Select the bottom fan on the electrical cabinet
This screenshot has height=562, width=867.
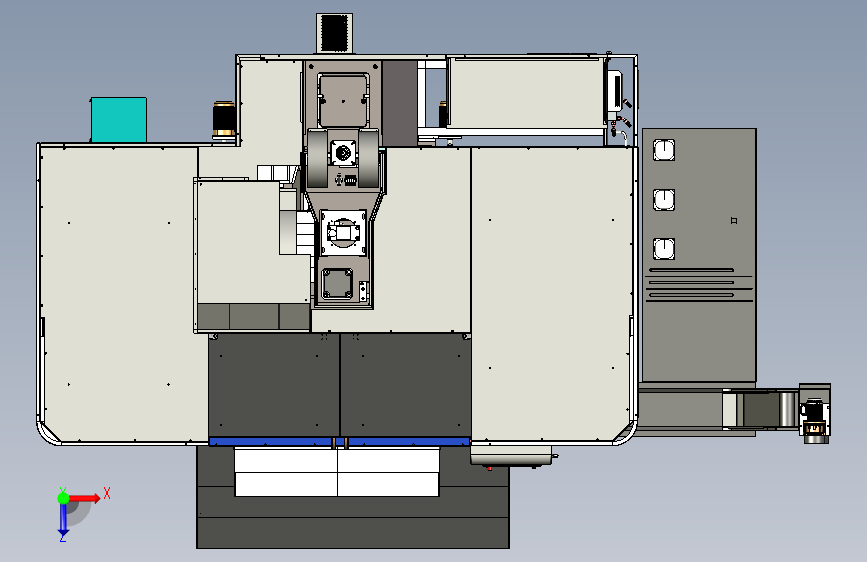(664, 249)
